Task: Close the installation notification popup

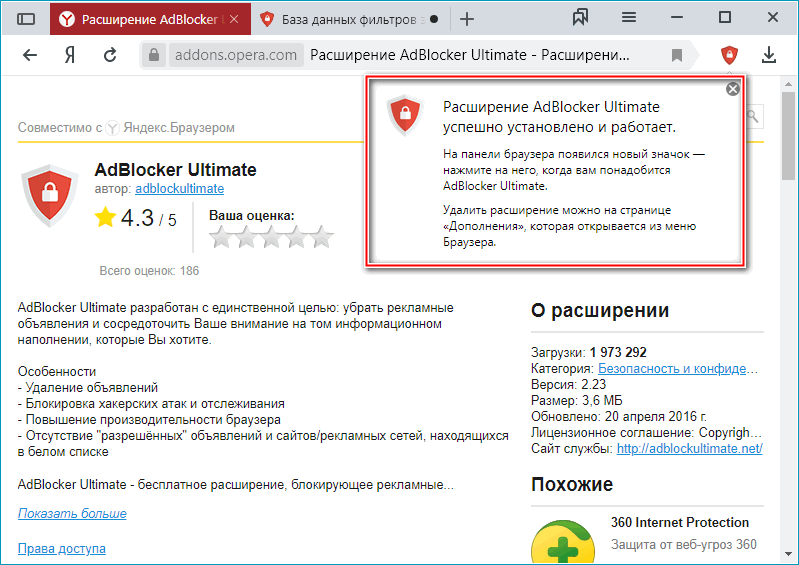Action: (x=733, y=89)
